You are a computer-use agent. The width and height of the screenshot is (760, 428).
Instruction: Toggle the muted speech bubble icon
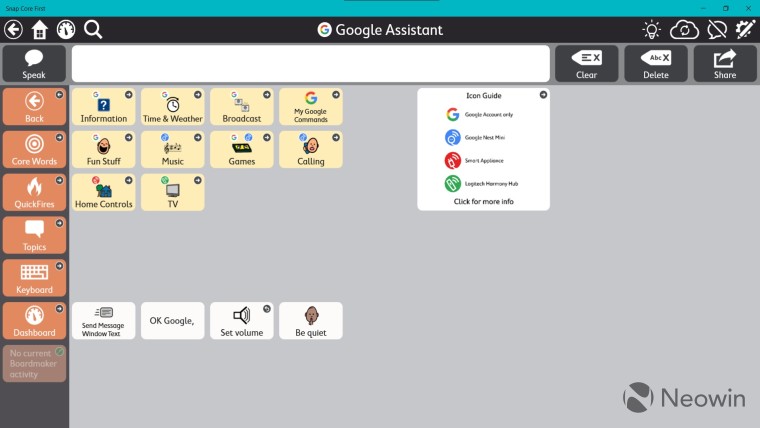717,30
